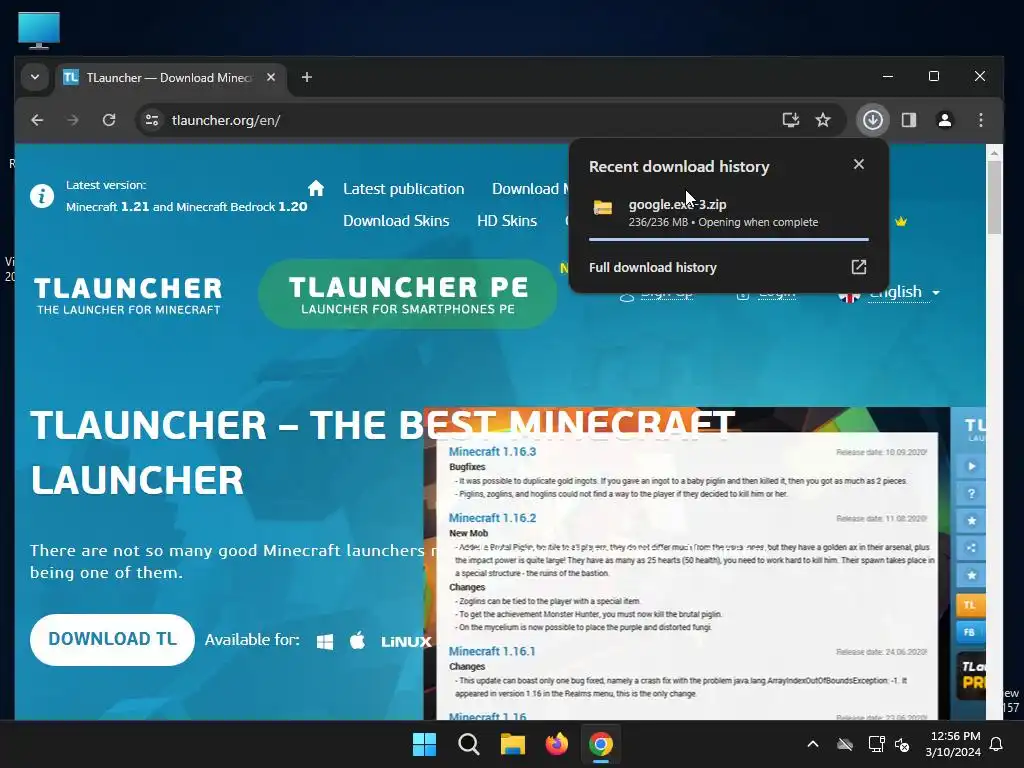Open the desktop This PC monitor icon
Image resolution: width=1024 pixels, height=768 pixels.
point(39,30)
